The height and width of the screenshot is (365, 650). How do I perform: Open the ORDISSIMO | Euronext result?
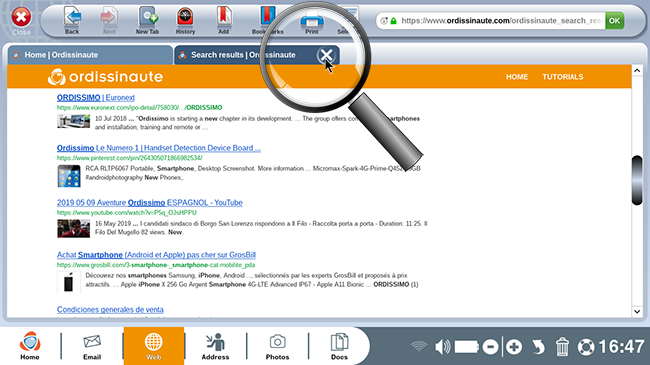pyautogui.click(x=96, y=97)
